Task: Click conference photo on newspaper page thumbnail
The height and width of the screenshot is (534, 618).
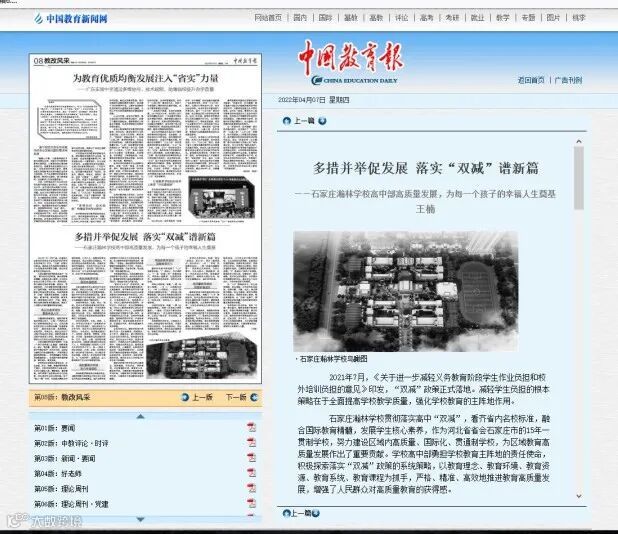Action: pos(222,197)
